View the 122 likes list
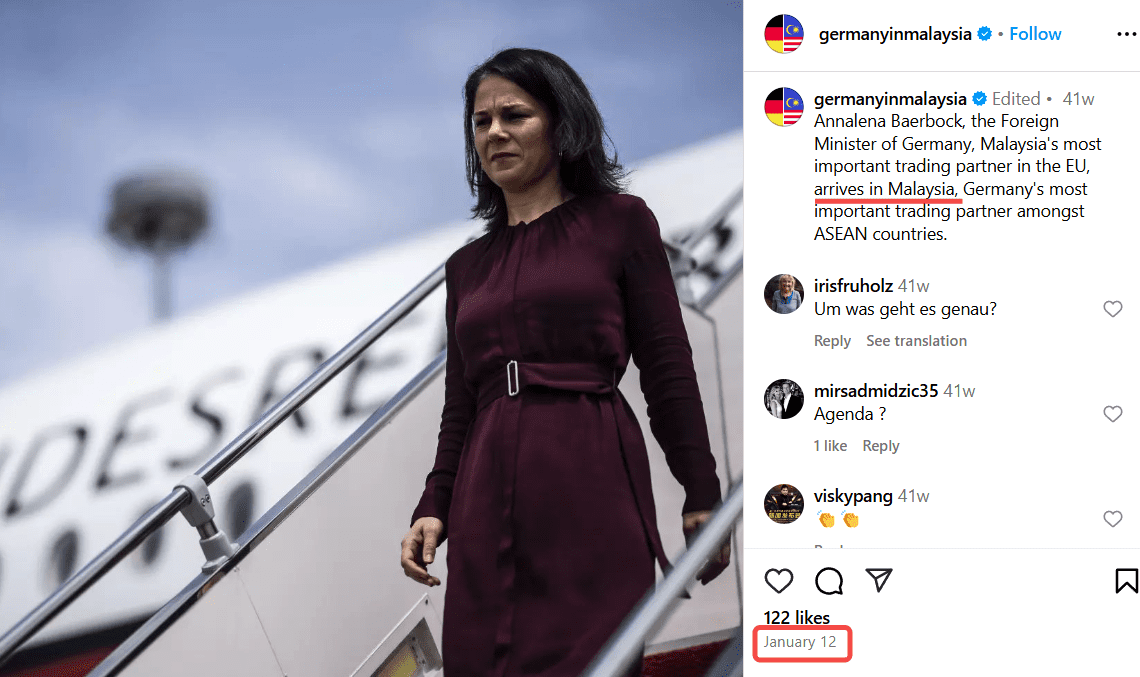 [796, 617]
